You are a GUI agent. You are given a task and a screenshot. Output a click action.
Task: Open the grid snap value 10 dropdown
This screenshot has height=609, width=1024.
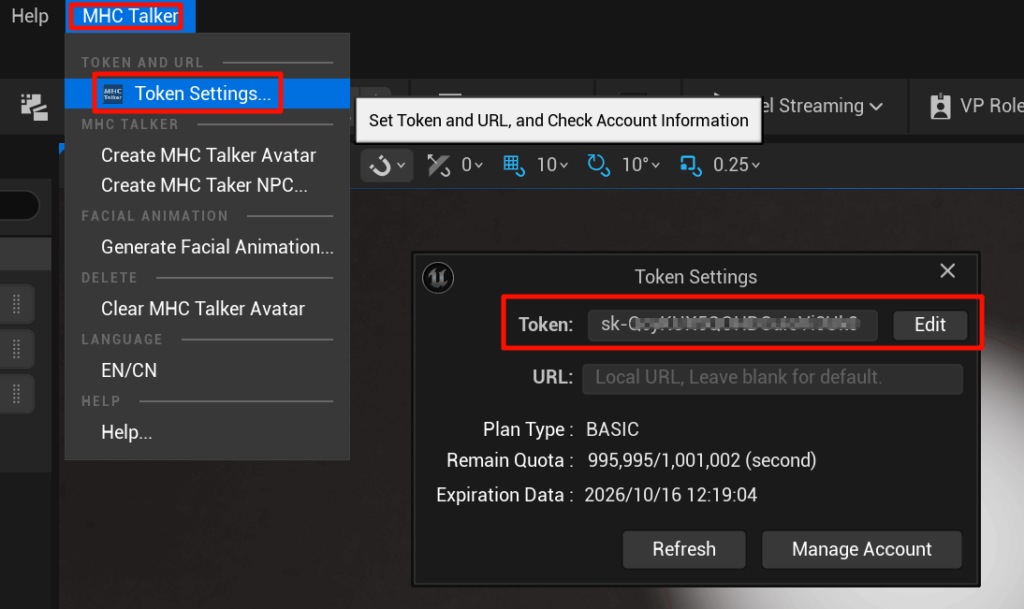(x=553, y=165)
